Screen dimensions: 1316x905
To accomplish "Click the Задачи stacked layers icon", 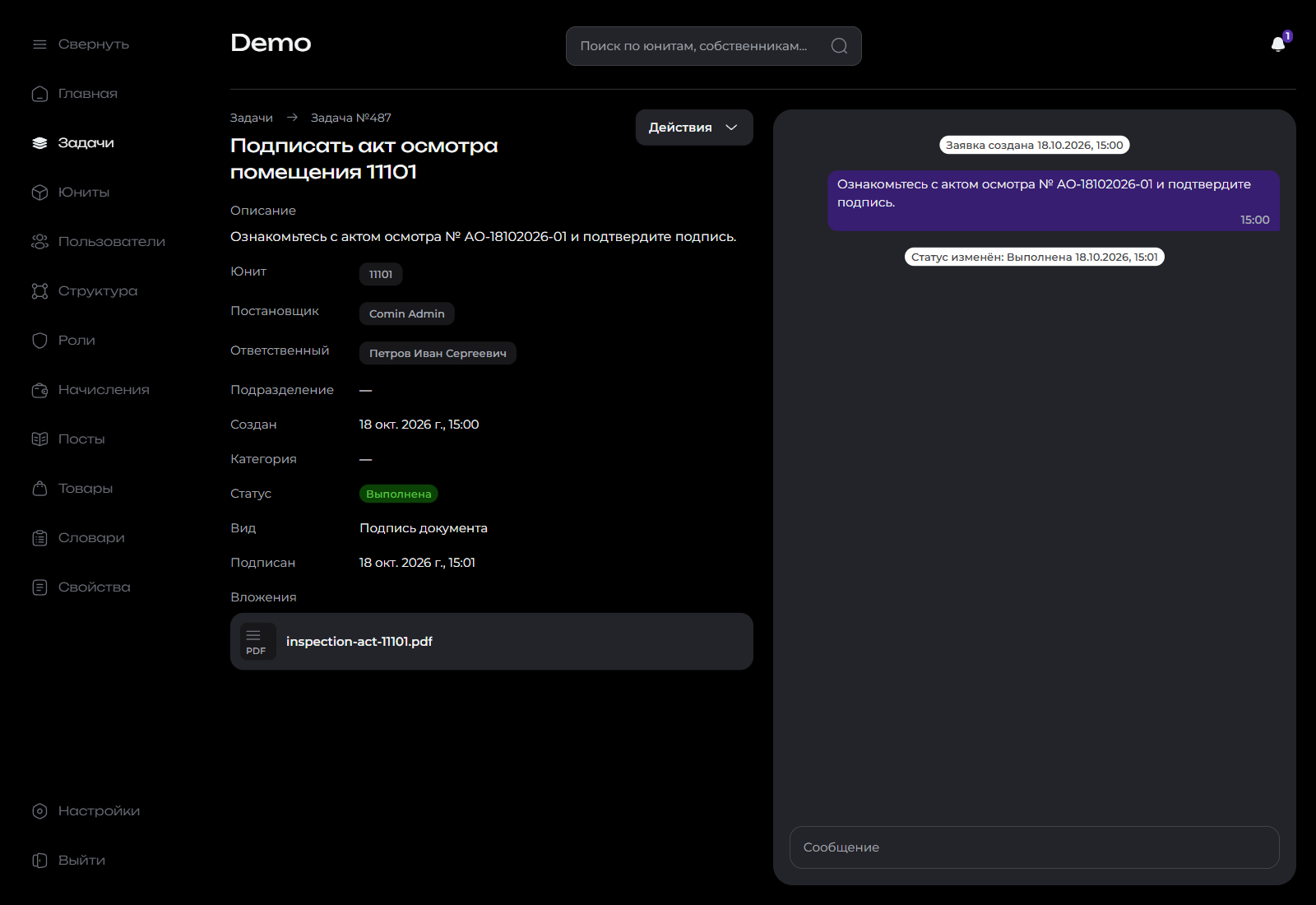I will (x=39, y=143).
